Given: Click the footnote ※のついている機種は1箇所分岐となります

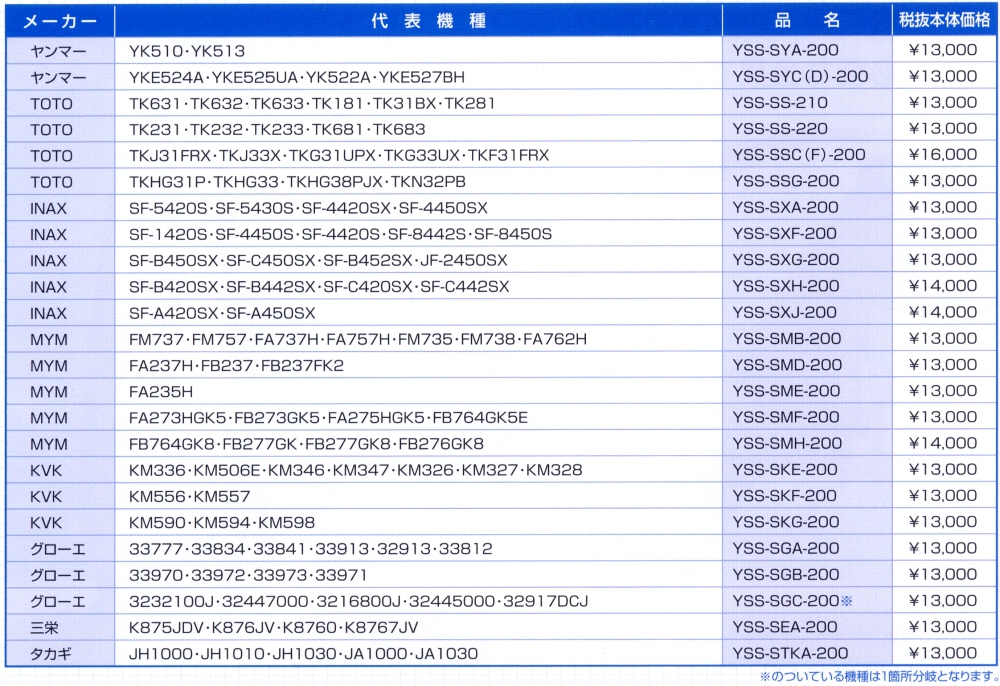Looking at the screenshot, I should [878, 676].
